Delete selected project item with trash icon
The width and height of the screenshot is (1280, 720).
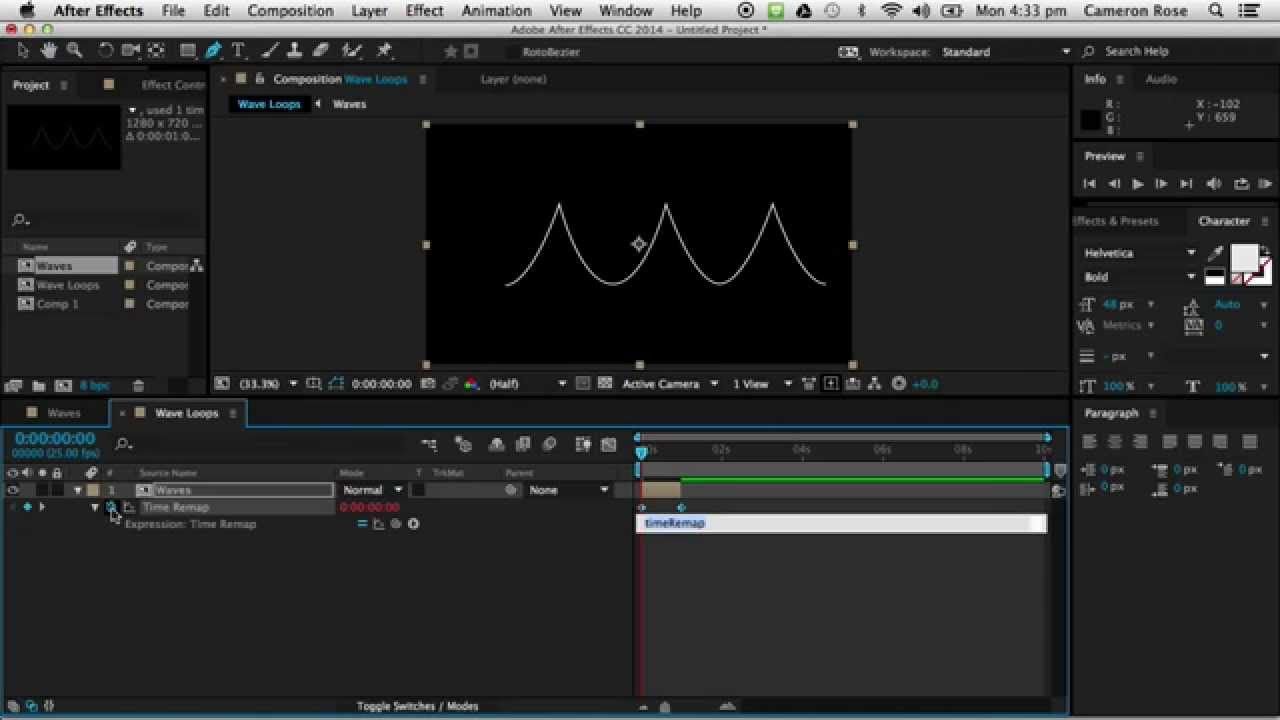point(138,386)
